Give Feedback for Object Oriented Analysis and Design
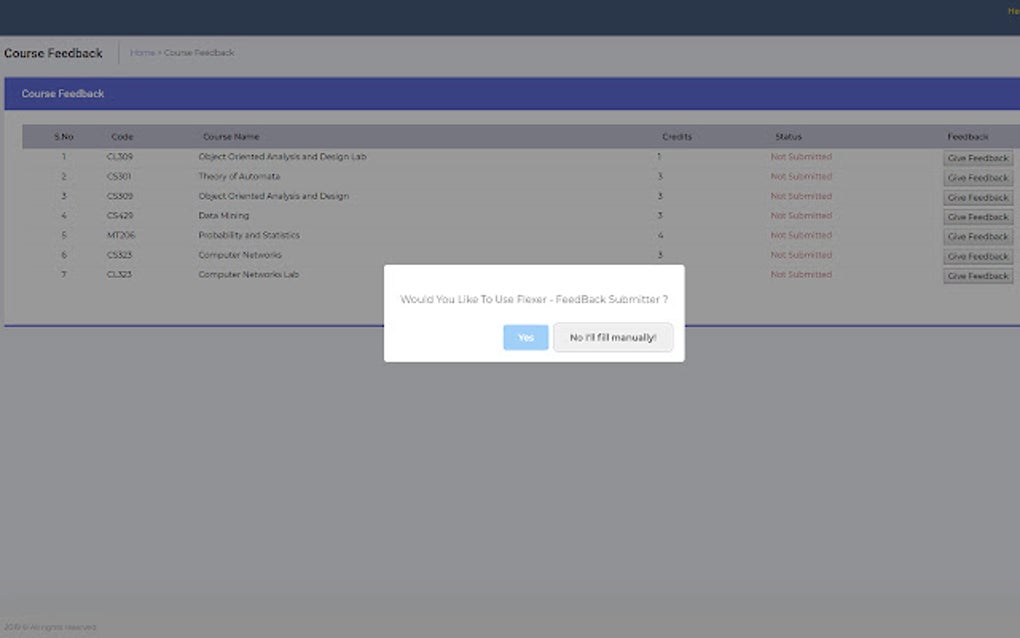The height and width of the screenshot is (638, 1020). [x=977, y=196]
